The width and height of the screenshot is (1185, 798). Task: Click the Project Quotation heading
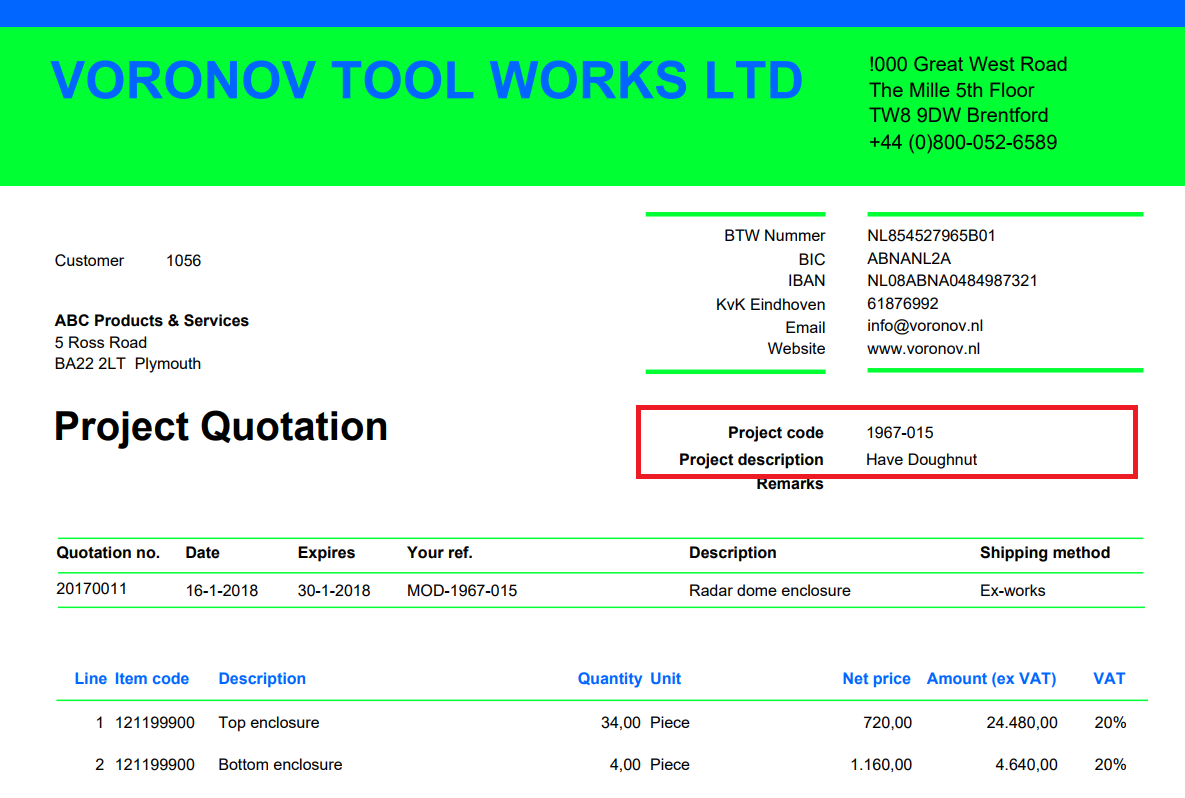click(221, 427)
